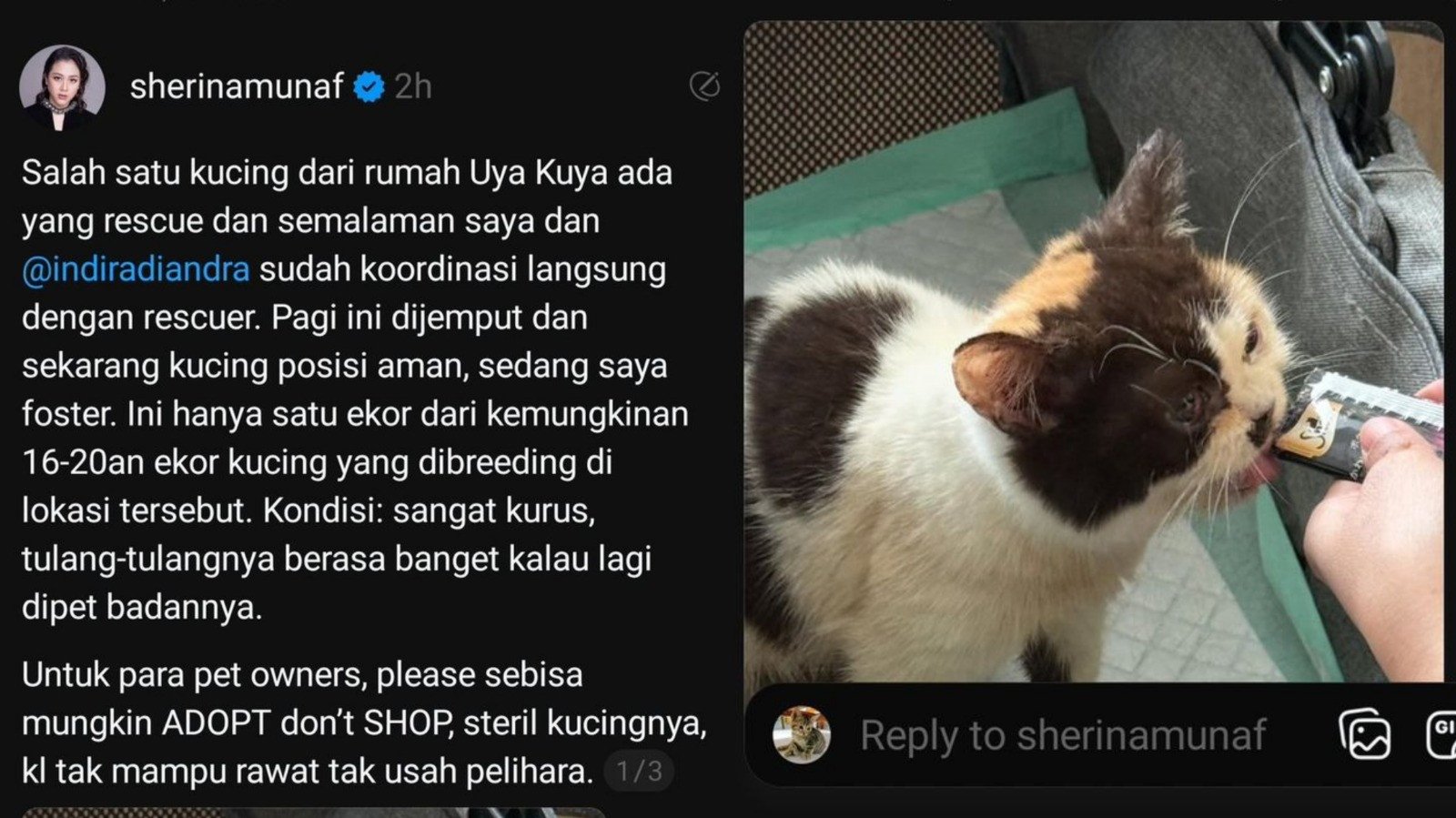
Task: Tap the phrase 'Kondisi: sangat kurus'
Action: point(429,510)
